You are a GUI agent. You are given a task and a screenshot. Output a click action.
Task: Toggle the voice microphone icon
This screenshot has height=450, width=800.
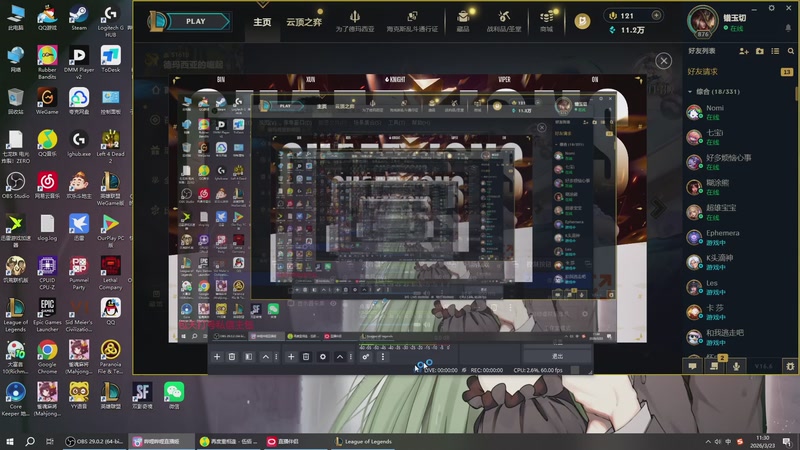[736, 366]
